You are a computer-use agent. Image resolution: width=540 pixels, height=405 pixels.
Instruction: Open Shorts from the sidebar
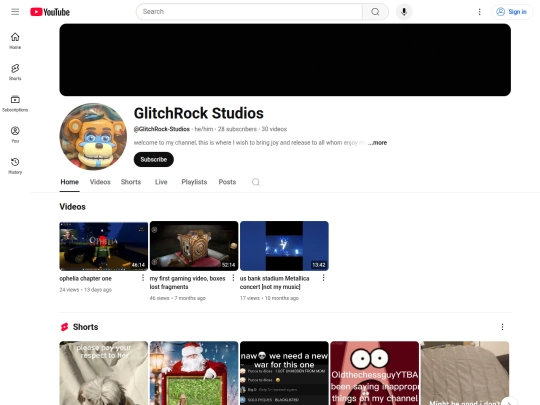15,72
